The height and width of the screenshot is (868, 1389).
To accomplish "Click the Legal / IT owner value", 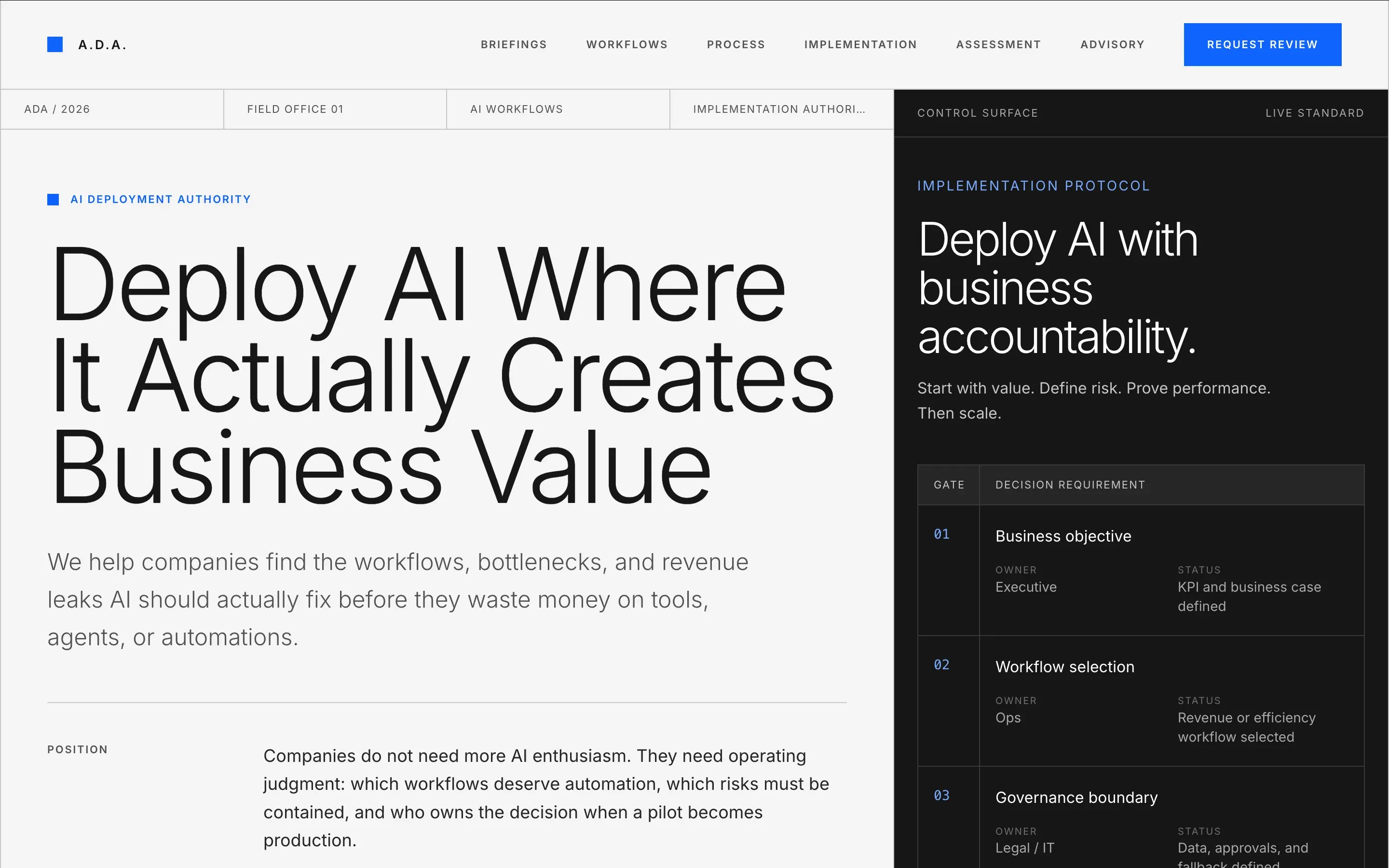I will click(1024, 848).
